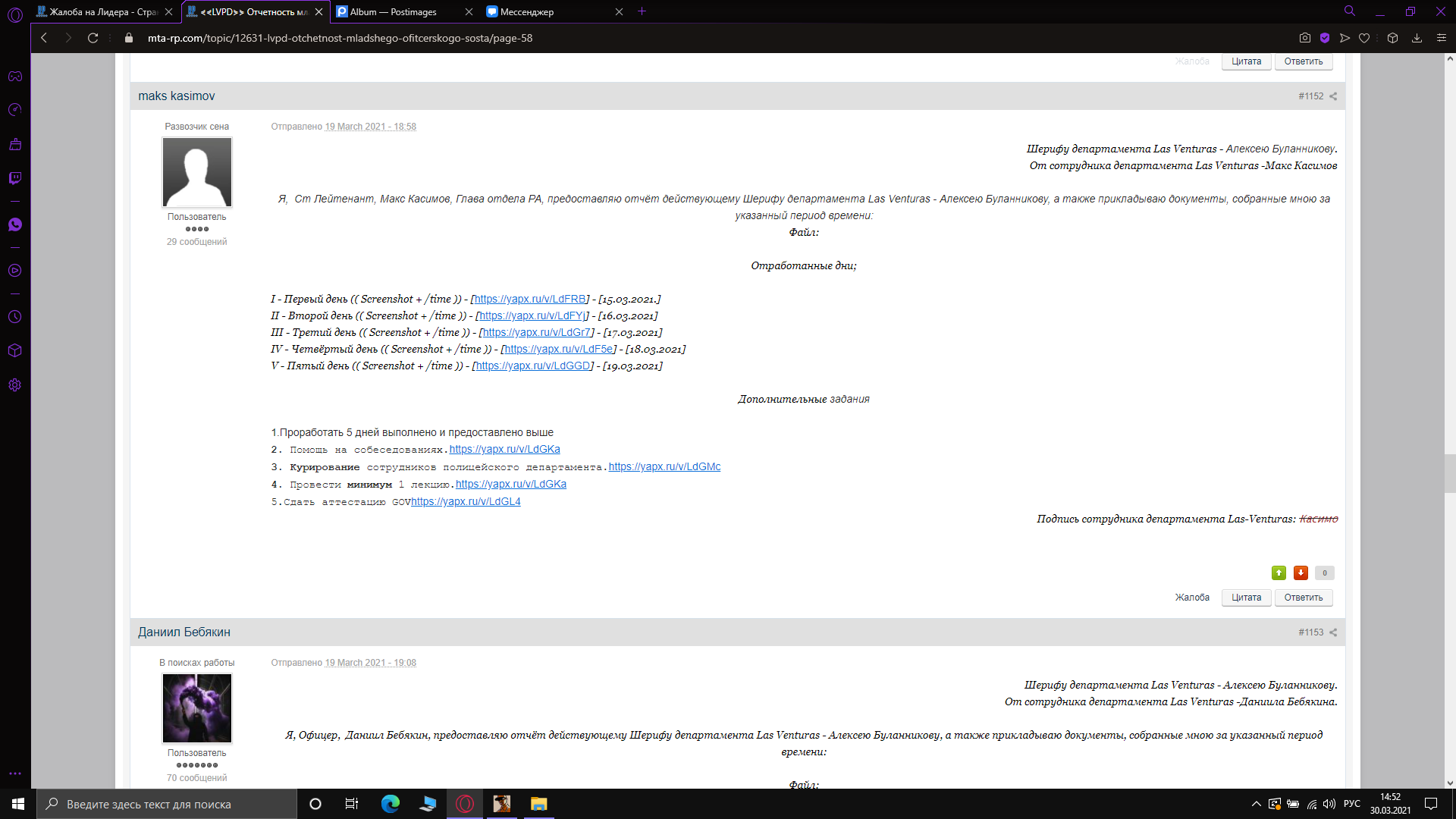The height and width of the screenshot is (819, 1456).
Task: Click Ответить button under maks kasimov's post
Action: click(1303, 598)
